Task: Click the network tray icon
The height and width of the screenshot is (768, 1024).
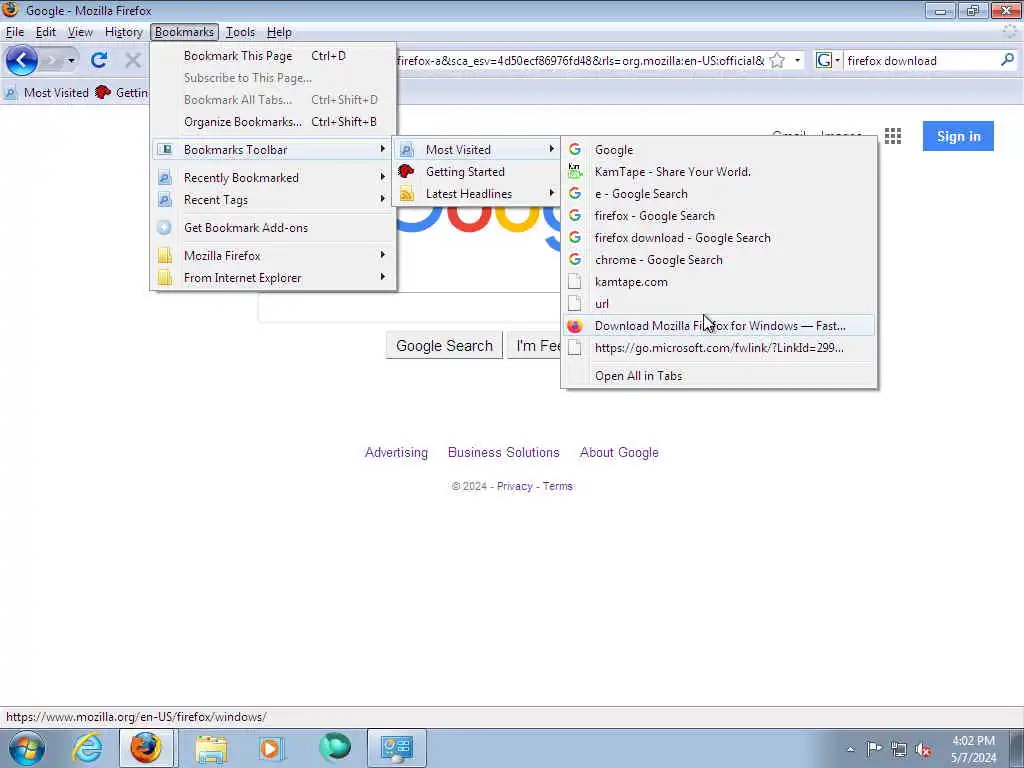Action: pyautogui.click(x=899, y=749)
